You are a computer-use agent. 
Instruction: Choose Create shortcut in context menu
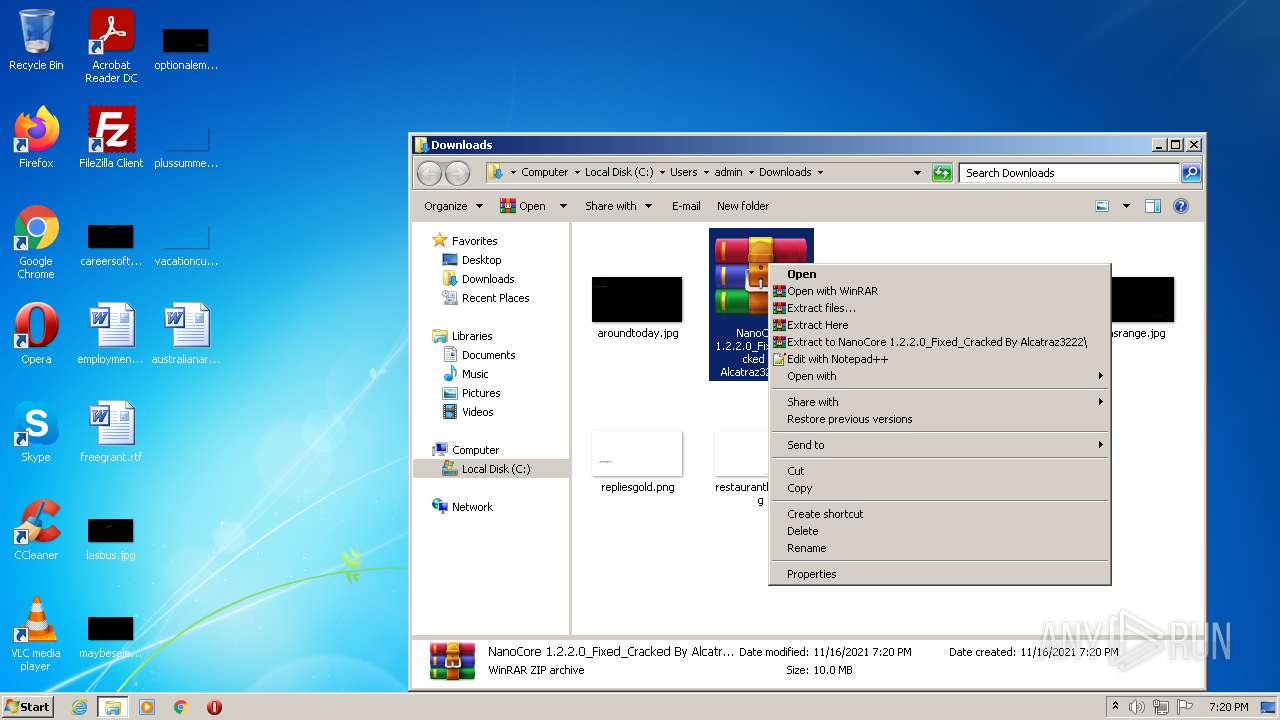click(x=940, y=514)
